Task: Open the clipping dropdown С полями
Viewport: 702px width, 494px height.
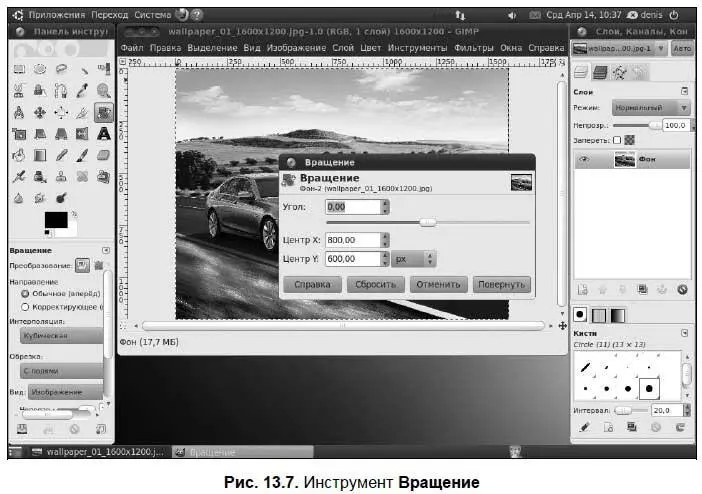Action: (62, 371)
